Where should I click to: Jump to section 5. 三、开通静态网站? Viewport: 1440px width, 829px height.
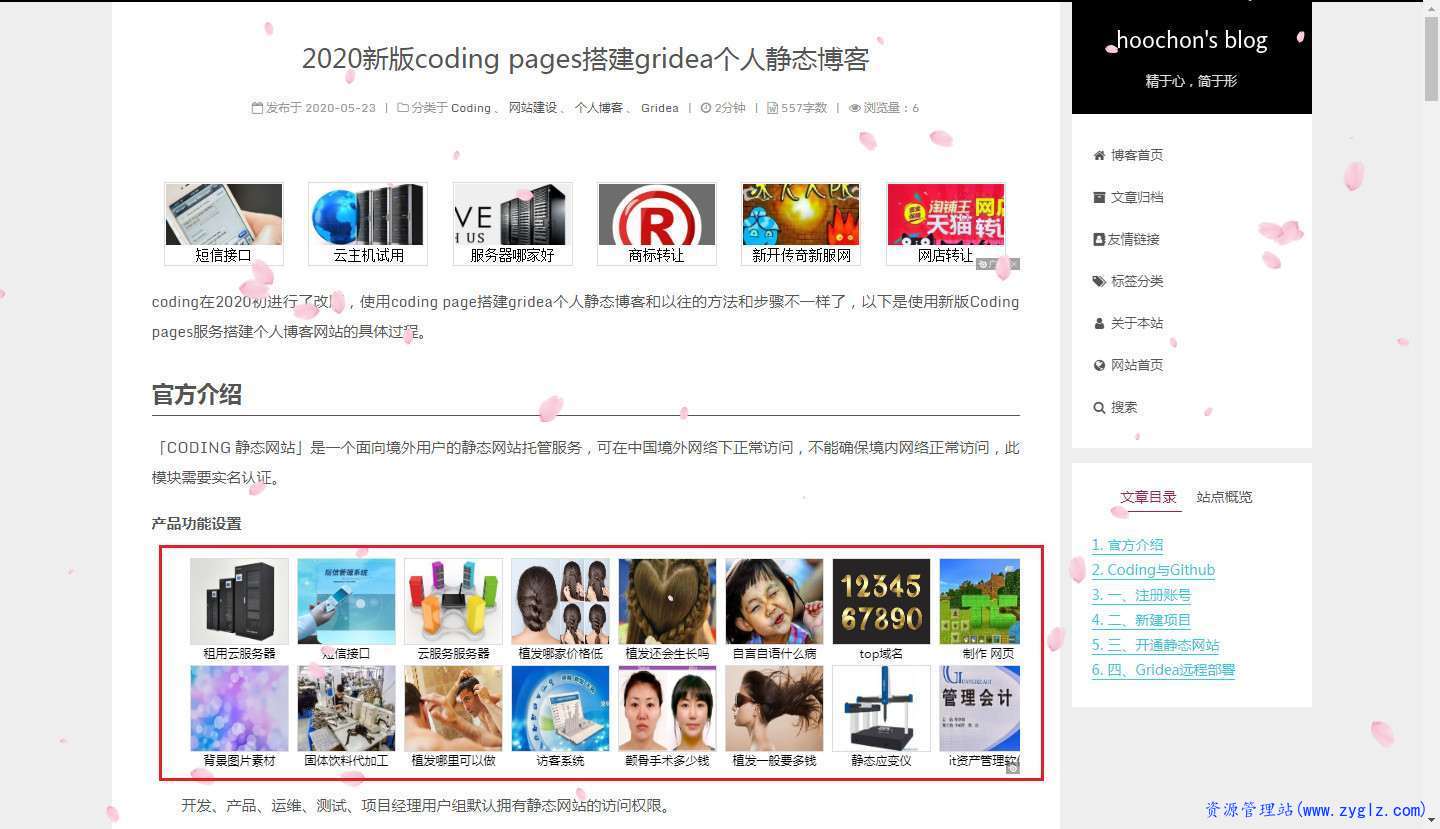(1155, 645)
